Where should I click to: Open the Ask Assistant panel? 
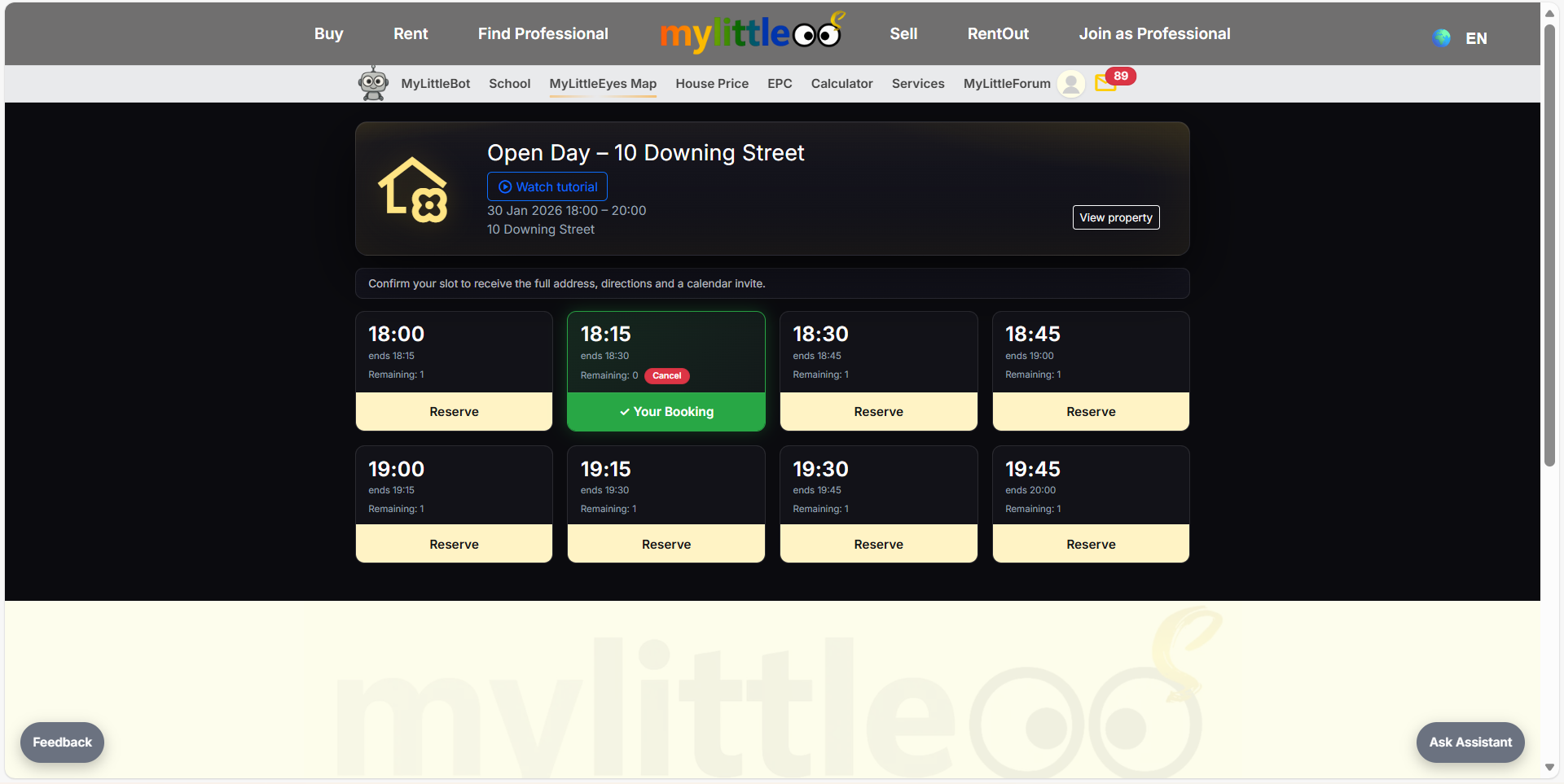(x=1470, y=742)
